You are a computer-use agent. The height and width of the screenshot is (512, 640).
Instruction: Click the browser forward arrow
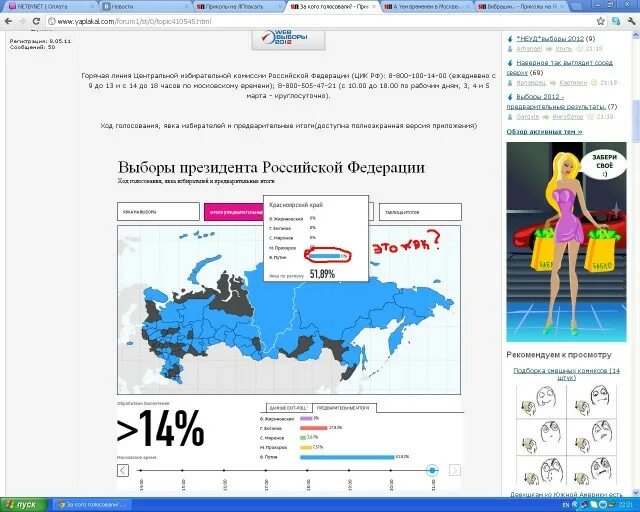pos(22,21)
